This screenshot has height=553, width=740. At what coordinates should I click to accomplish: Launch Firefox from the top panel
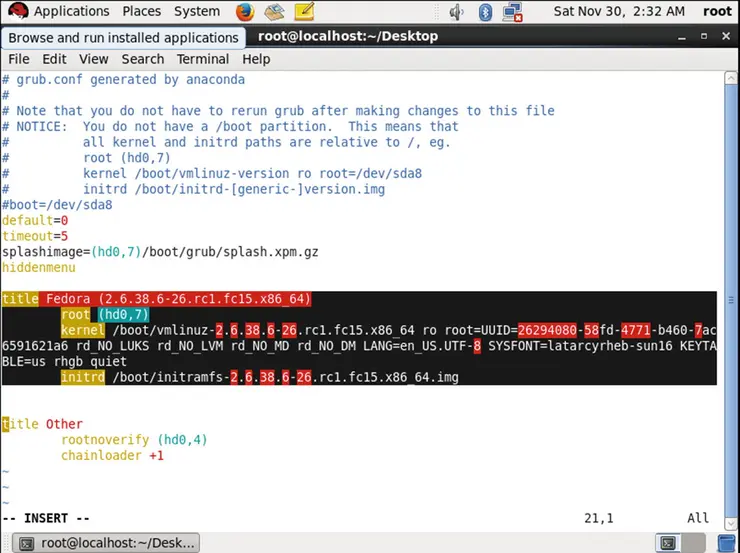point(246,12)
